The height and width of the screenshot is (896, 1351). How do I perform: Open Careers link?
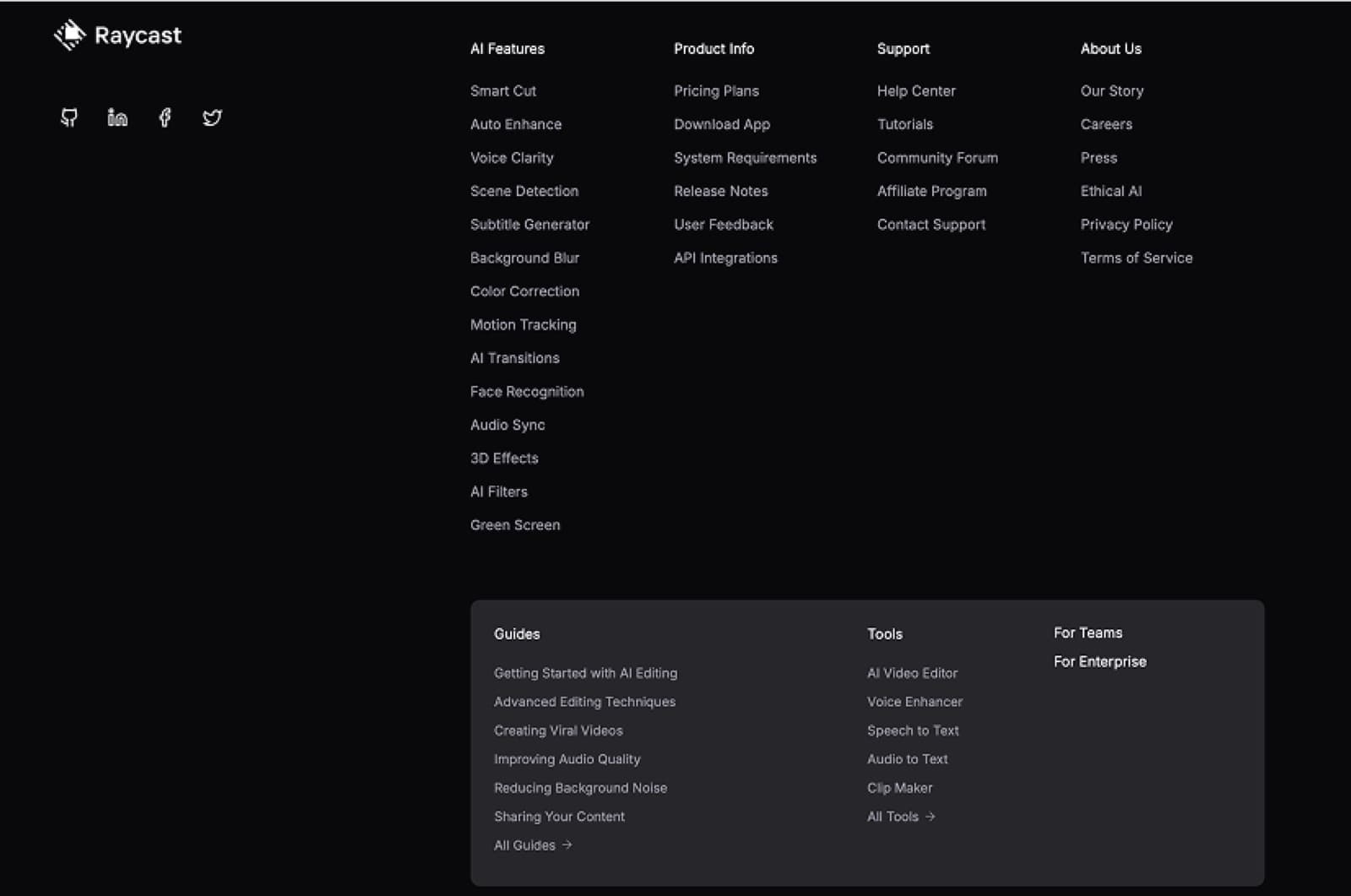[1106, 124]
